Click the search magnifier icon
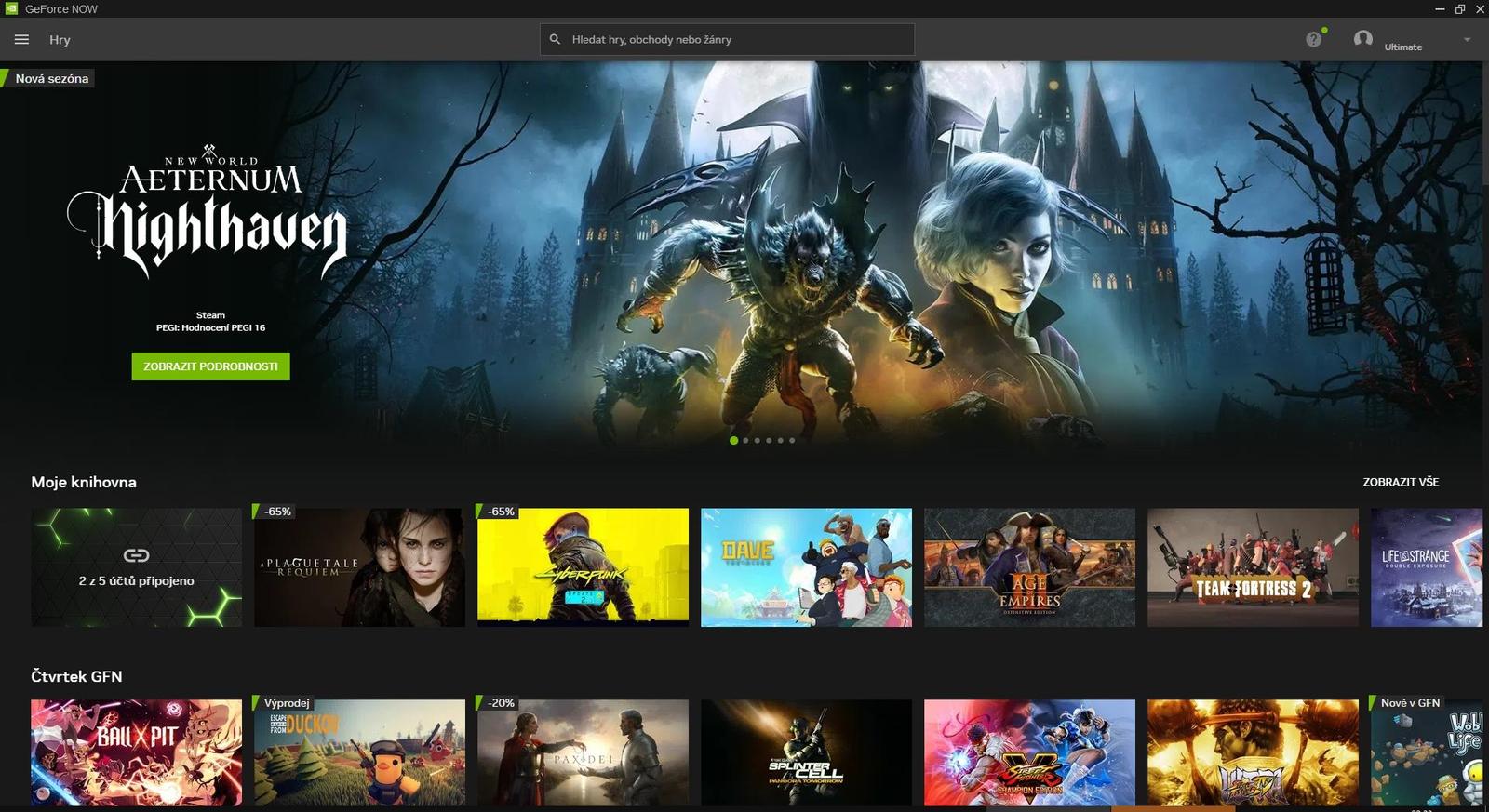 pos(555,40)
